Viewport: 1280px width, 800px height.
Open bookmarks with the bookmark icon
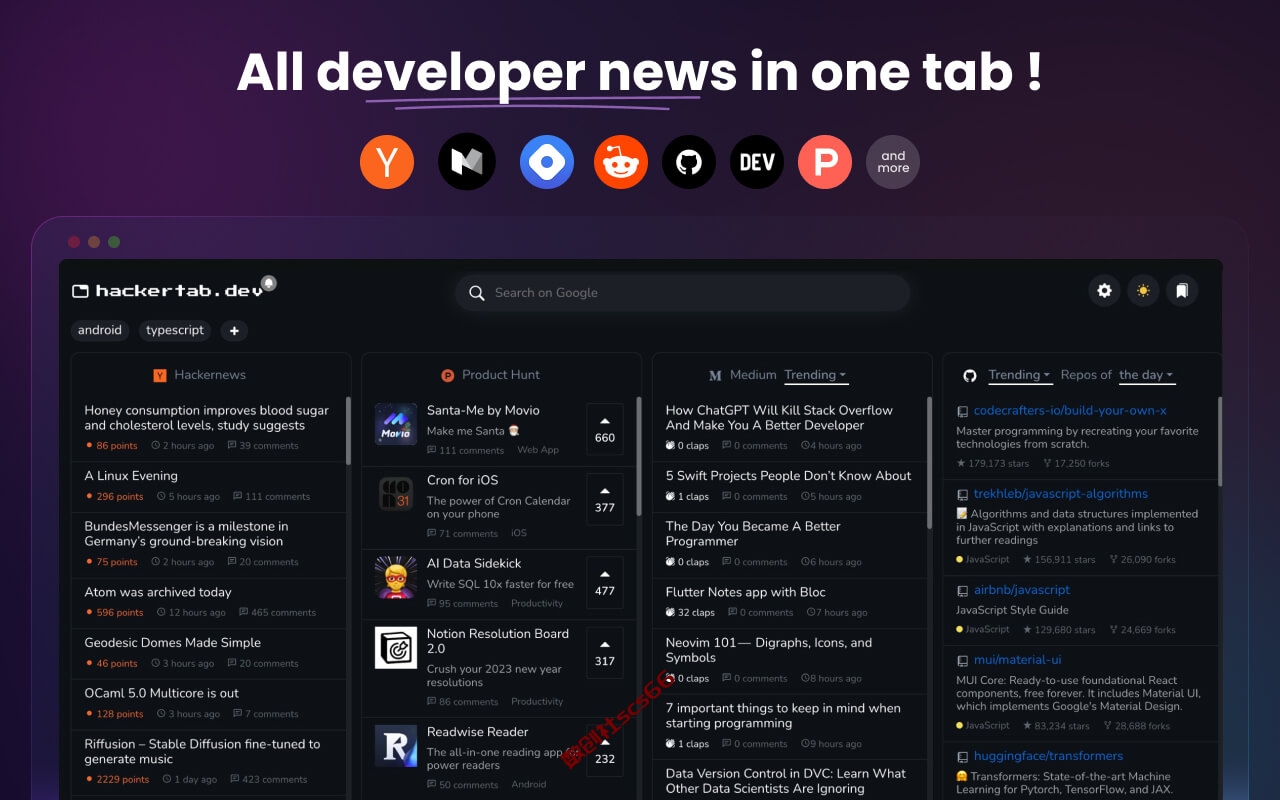pos(1182,291)
